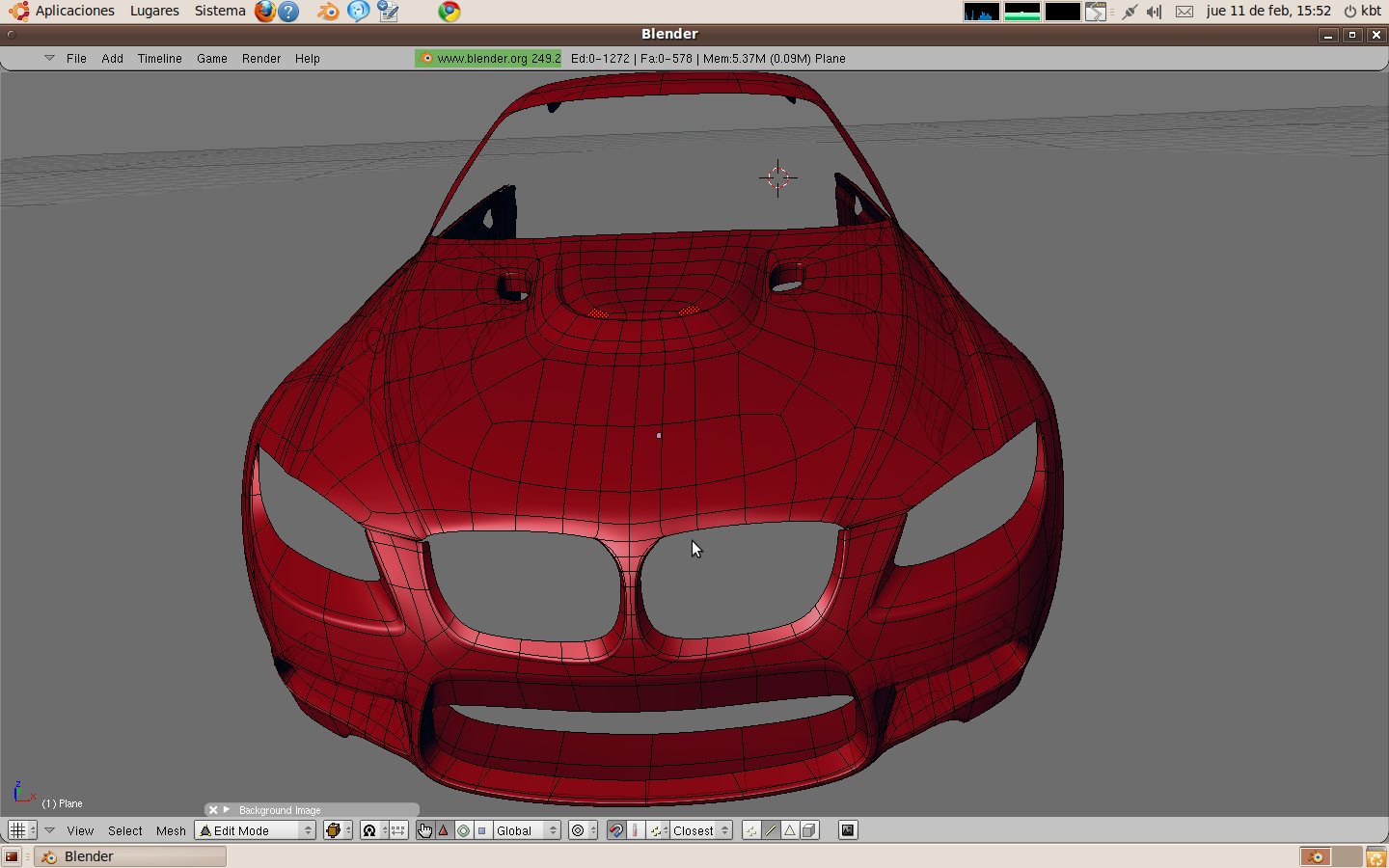Click the network connection plug icon
Image resolution: width=1389 pixels, height=868 pixels.
click(1130, 12)
